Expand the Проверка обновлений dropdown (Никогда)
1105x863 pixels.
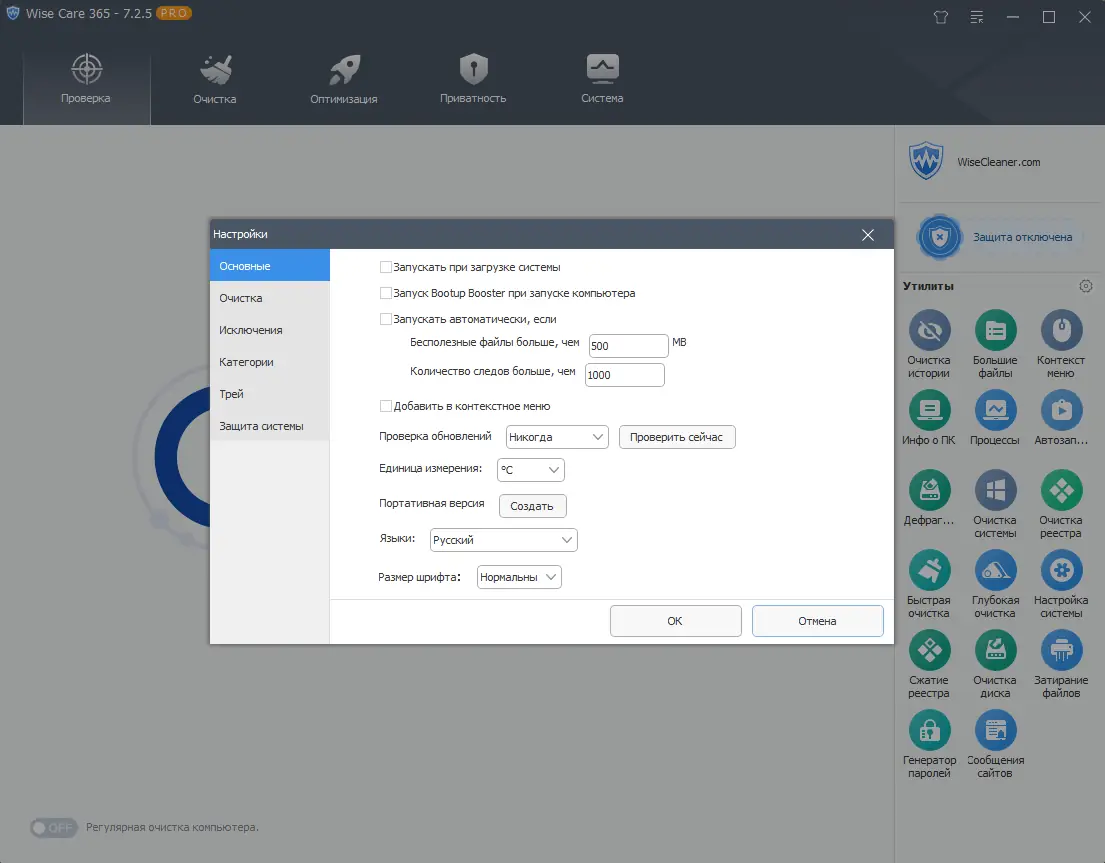point(557,437)
